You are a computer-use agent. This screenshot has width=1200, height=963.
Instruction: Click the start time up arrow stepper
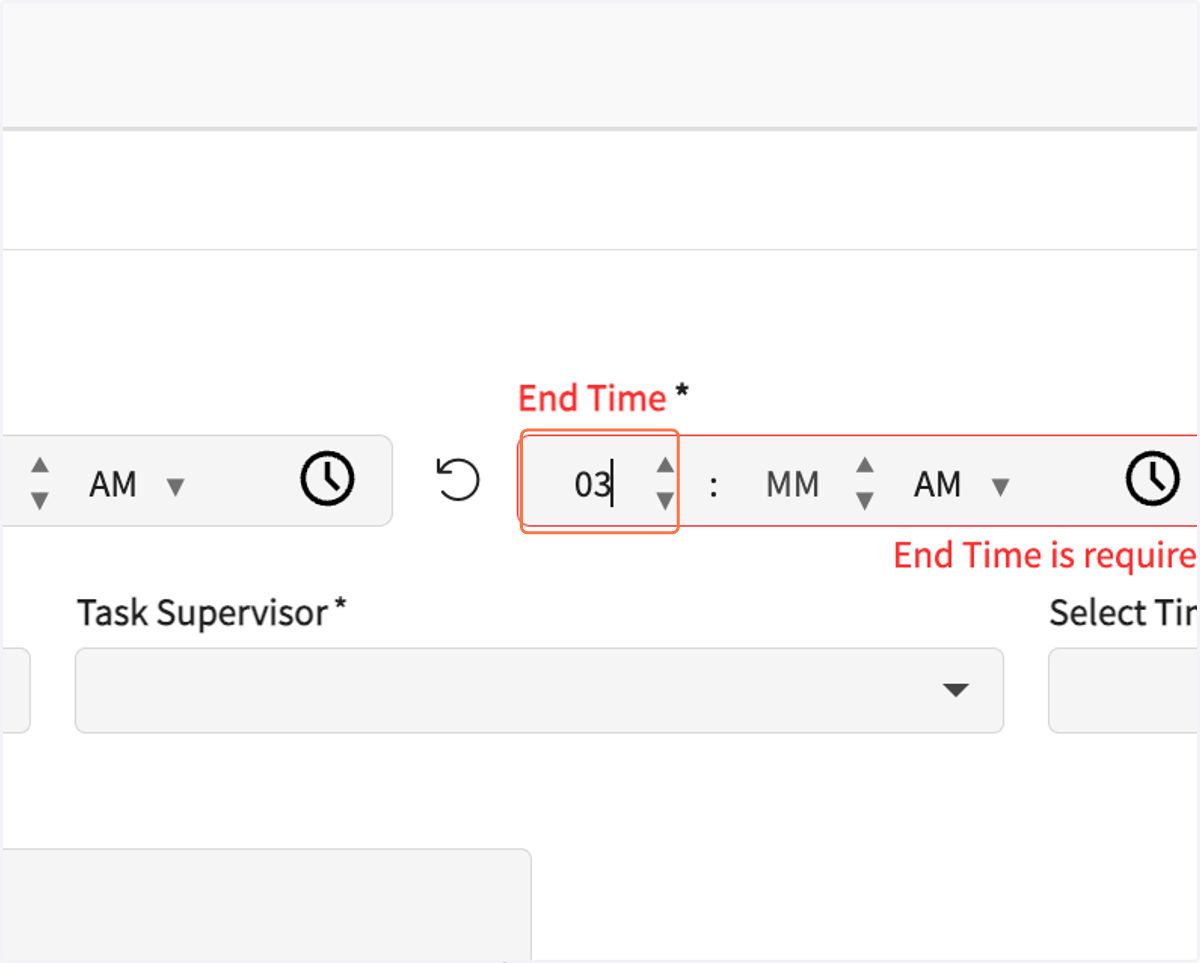(39, 465)
